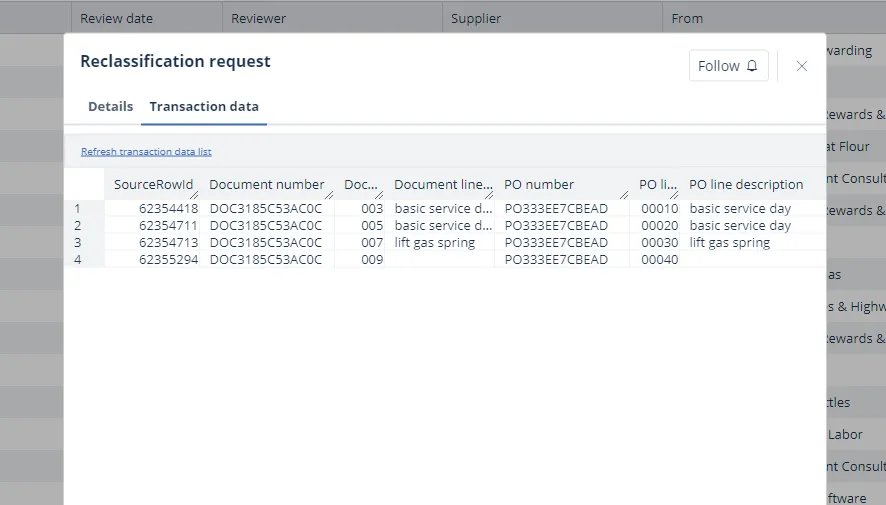Click the Follow bell button
Screen dimensions: 886x505
tap(728, 66)
